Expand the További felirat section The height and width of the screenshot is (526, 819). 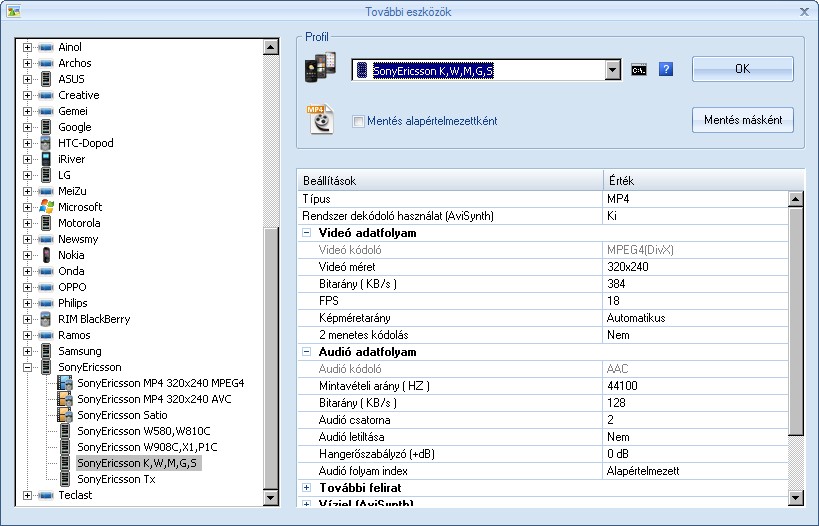point(307,488)
